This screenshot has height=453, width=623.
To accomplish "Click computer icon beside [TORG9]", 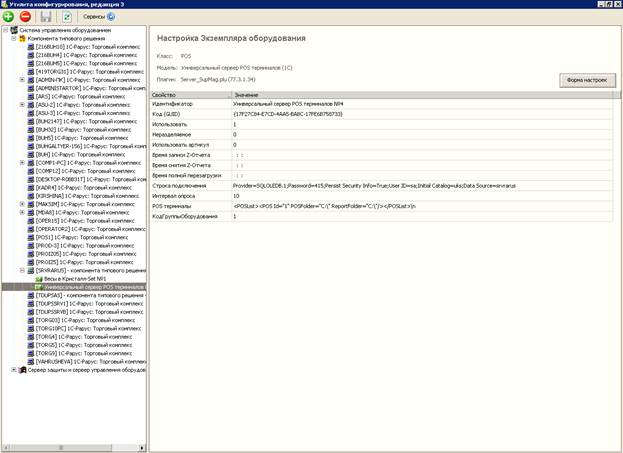I will 31,353.
